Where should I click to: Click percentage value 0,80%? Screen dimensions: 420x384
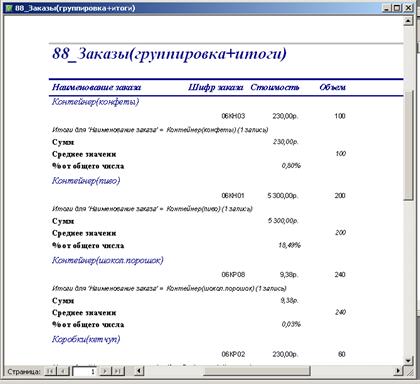pos(291,165)
